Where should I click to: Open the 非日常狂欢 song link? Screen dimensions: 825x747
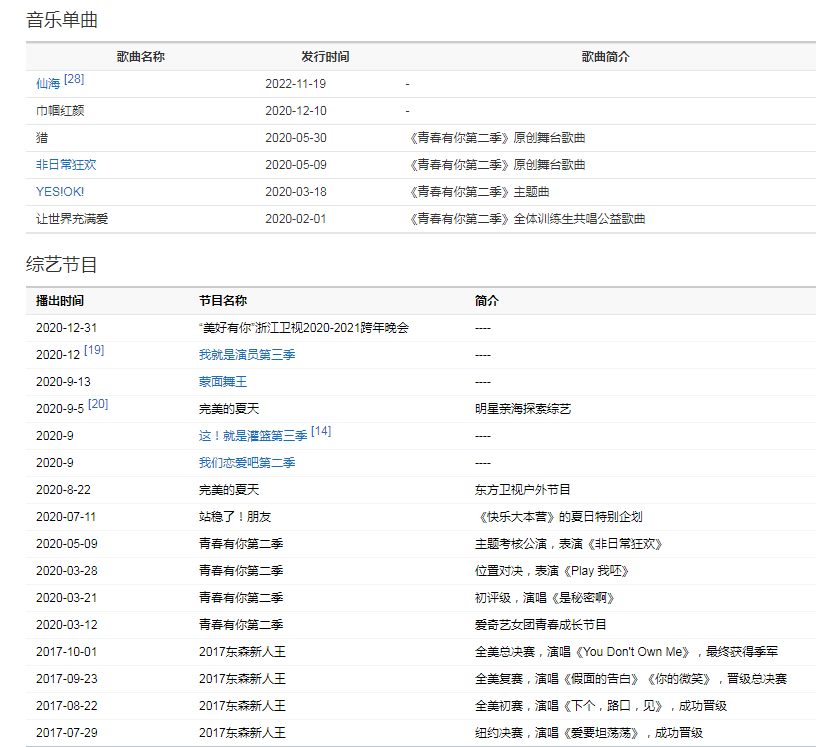coord(66,165)
